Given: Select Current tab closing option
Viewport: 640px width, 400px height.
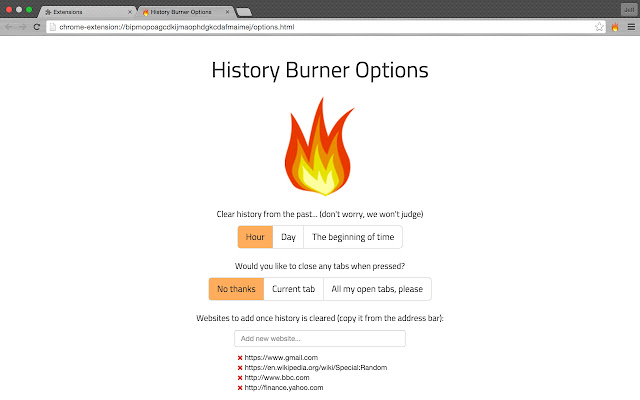Looking at the screenshot, I should pyautogui.click(x=293, y=289).
